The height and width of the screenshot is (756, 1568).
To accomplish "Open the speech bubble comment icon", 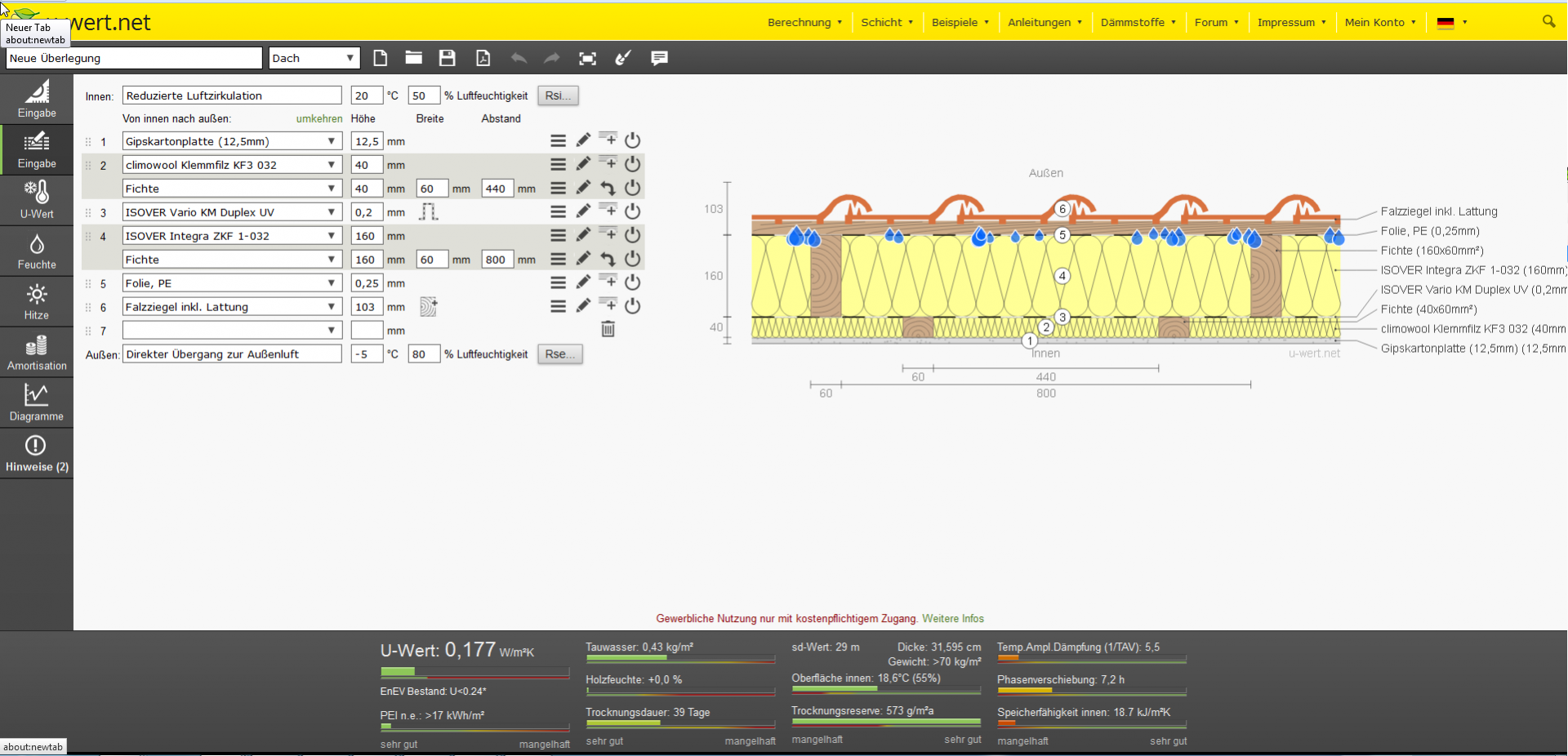I will tap(659, 58).
